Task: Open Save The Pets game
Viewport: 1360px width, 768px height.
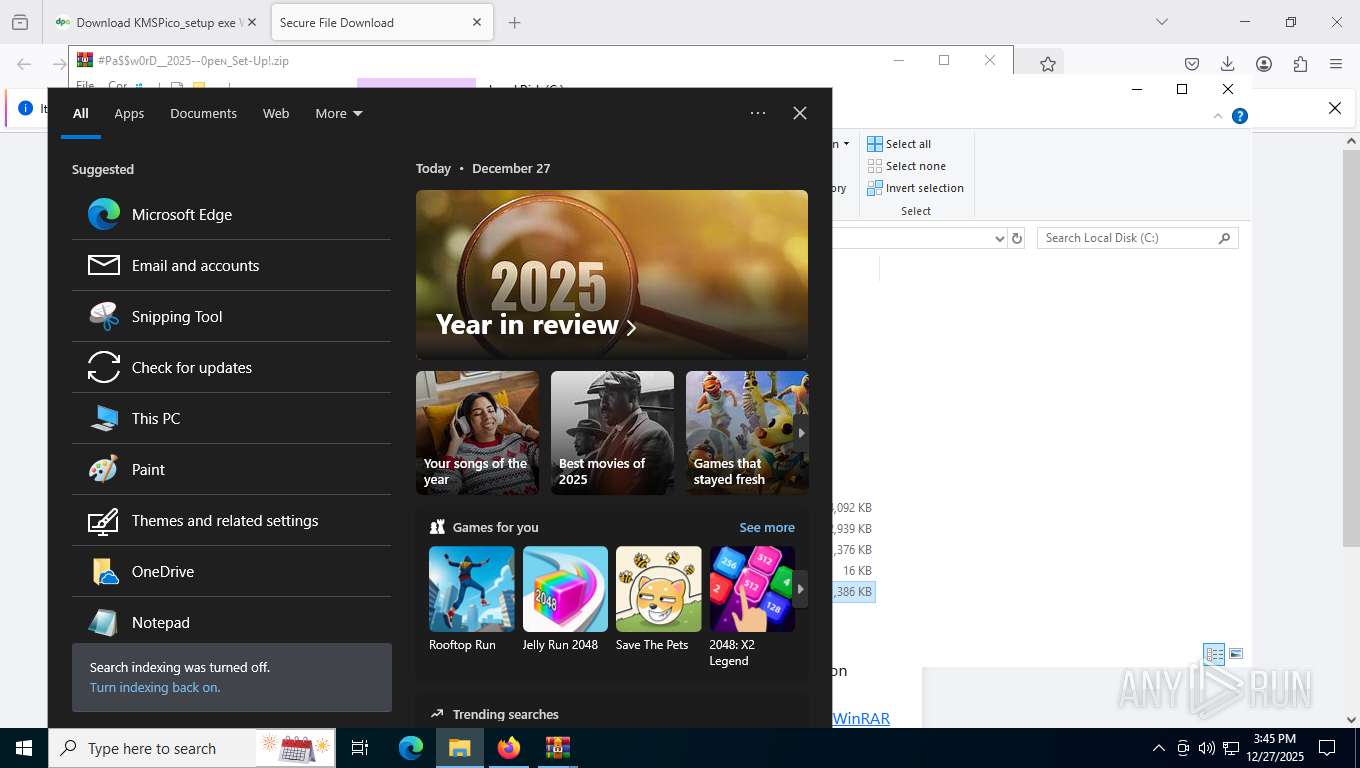Action: (x=658, y=599)
